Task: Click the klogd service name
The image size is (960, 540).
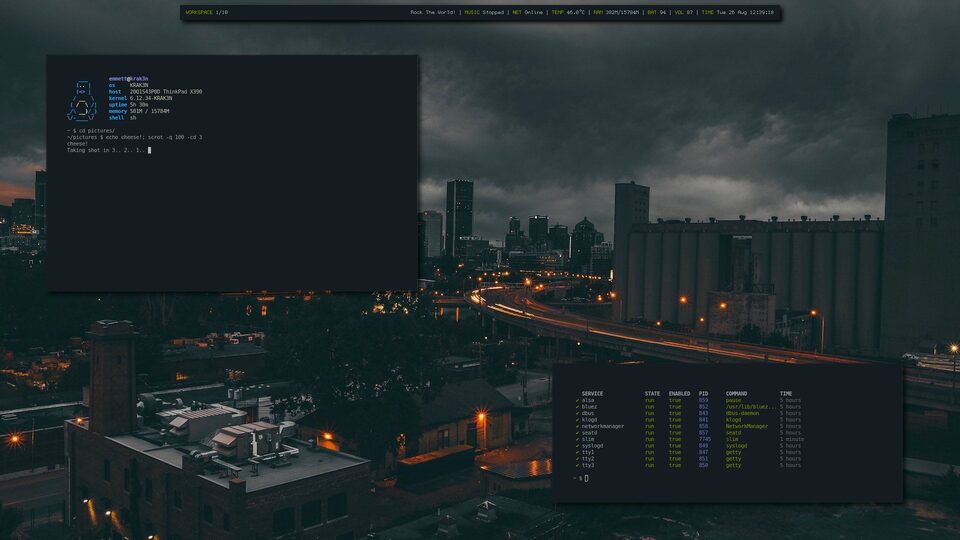Action: (x=590, y=420)
